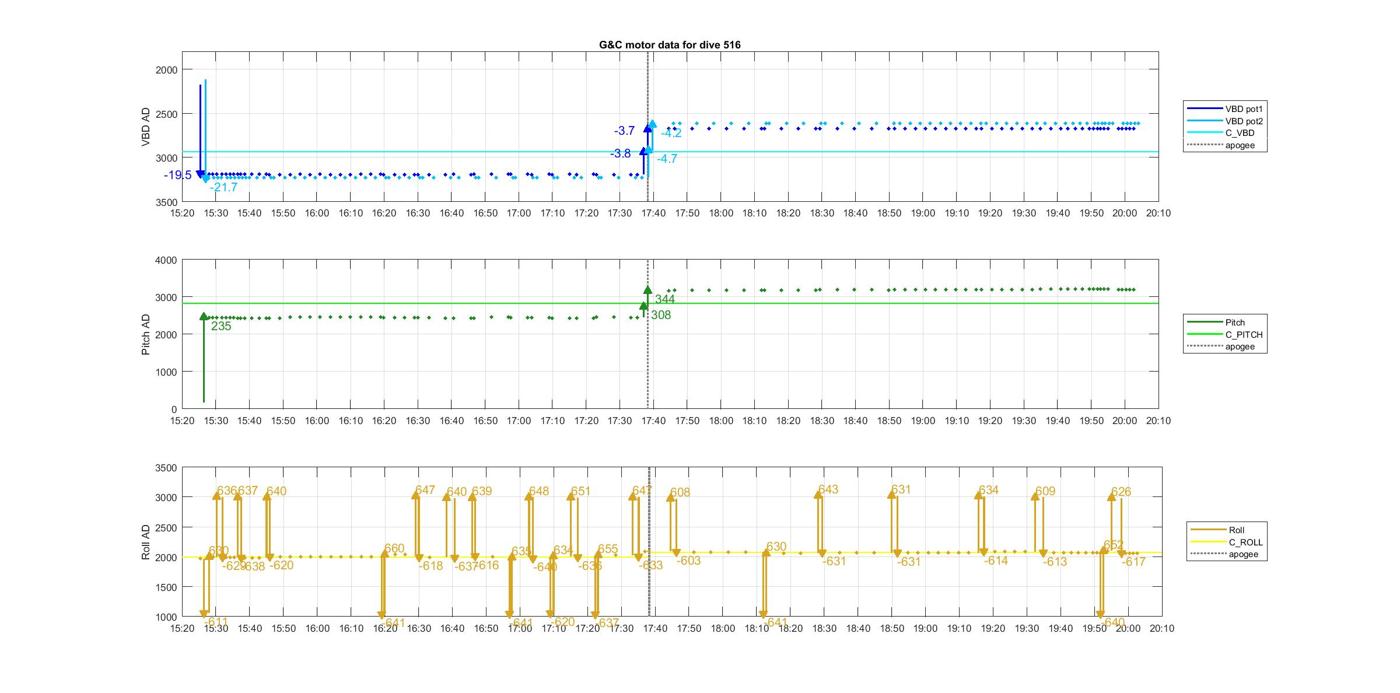This screenshot has height=693, width=1400.
Task: Click the vertical apogee dashed line in Pitch plot
Action: click(x=648, y=334)
